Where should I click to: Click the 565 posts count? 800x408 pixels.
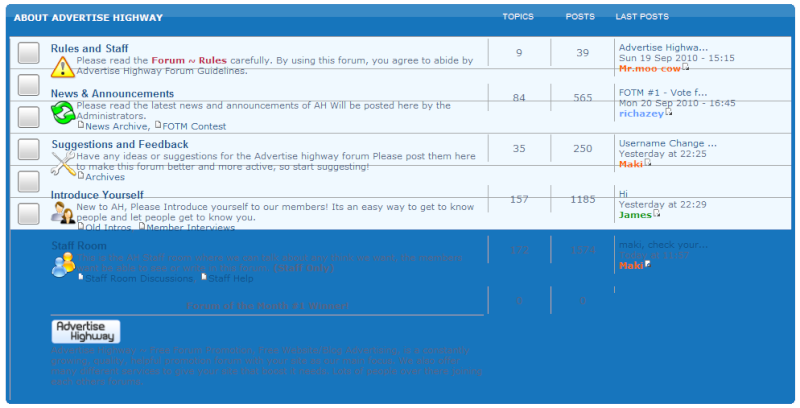click(583, 97)
